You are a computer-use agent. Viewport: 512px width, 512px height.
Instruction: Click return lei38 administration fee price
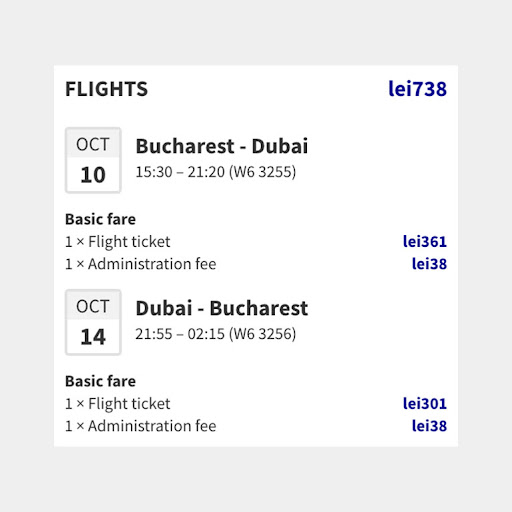click(429, 426)
